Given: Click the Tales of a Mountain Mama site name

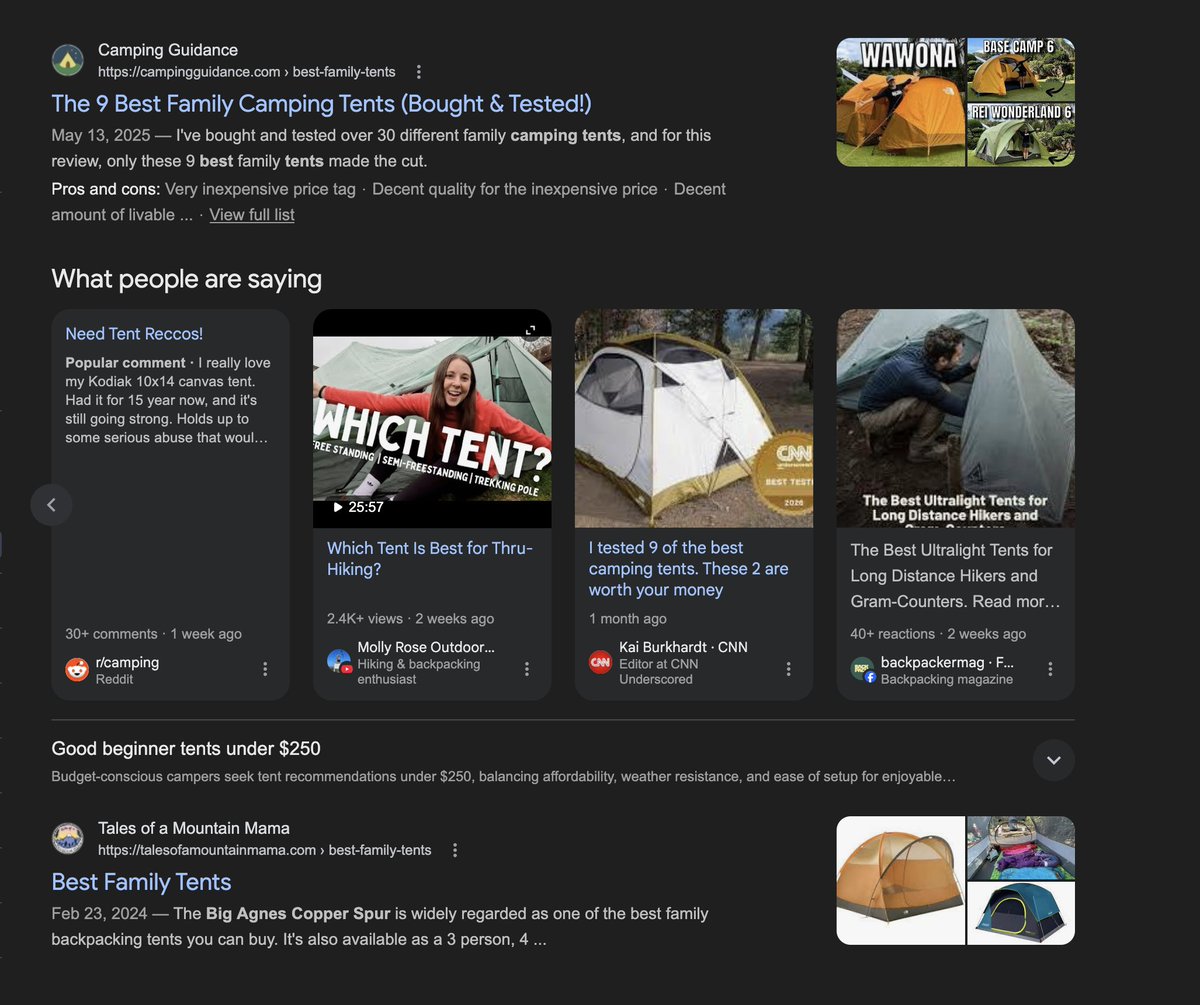Looking at the screenshot, I should coord(194,828).
